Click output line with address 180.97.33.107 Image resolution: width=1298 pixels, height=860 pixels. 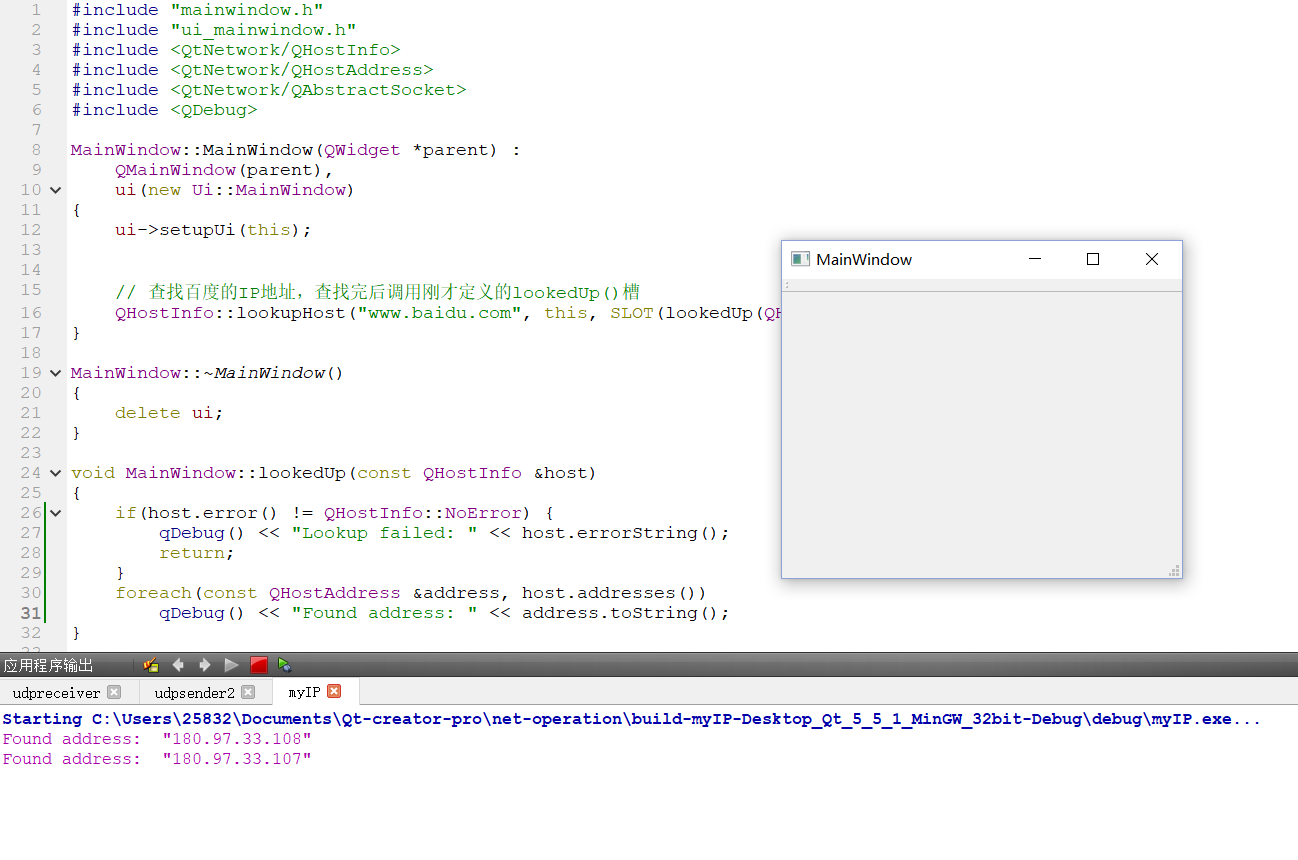click(x=157, y=759)
